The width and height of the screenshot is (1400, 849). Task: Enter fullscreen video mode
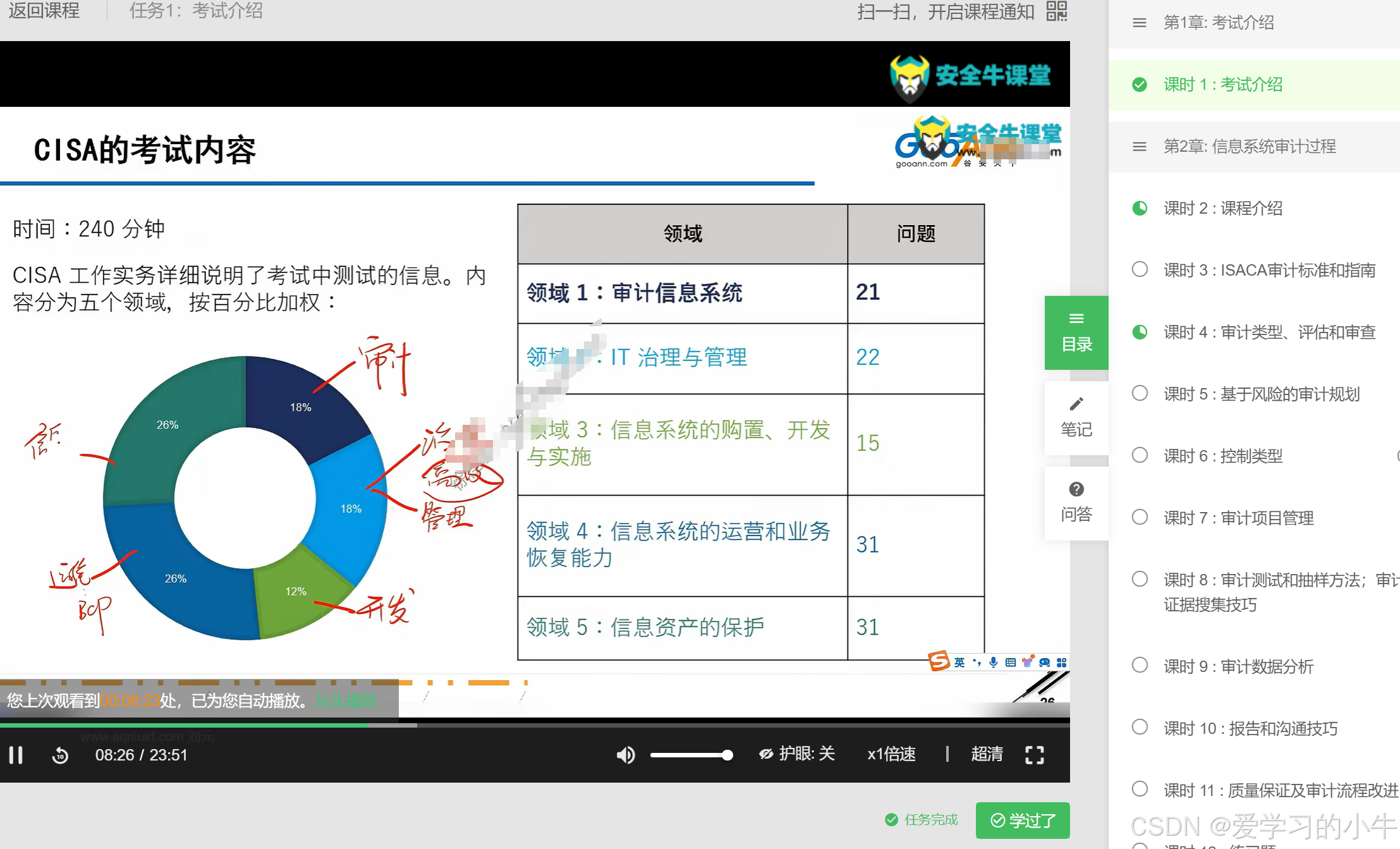(x=1034, y=754)
